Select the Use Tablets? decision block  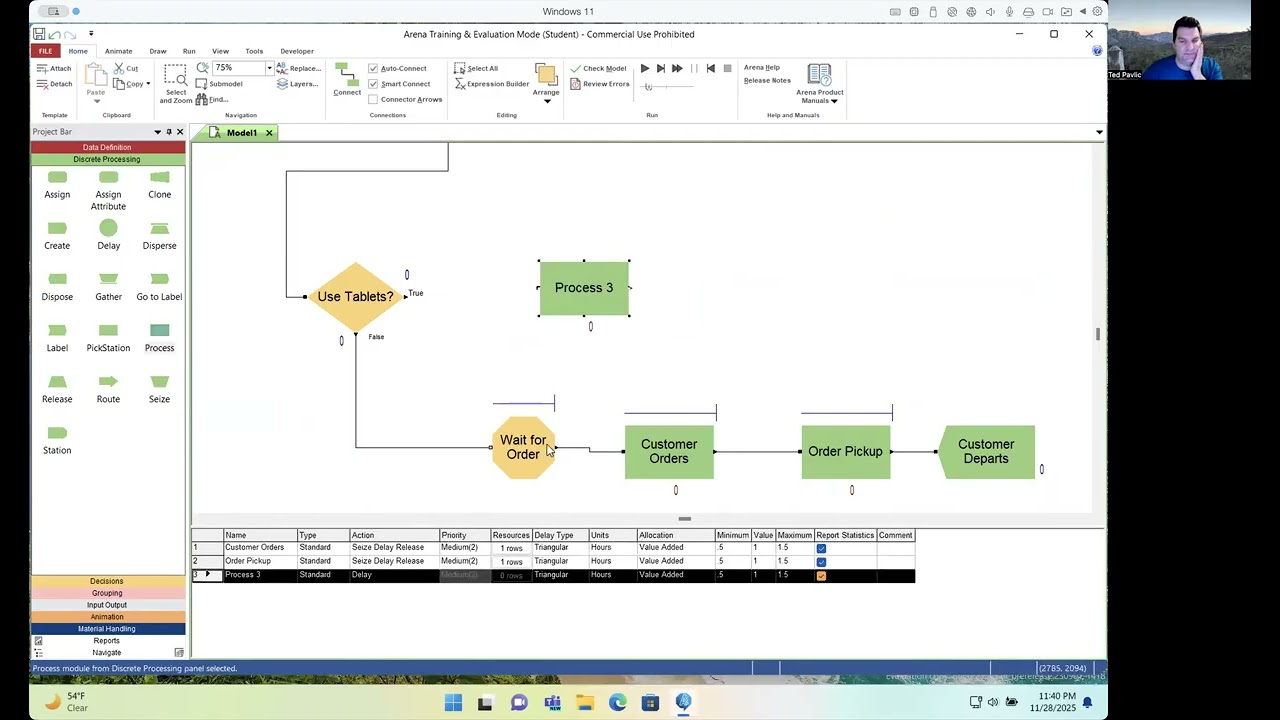[355, 296]
